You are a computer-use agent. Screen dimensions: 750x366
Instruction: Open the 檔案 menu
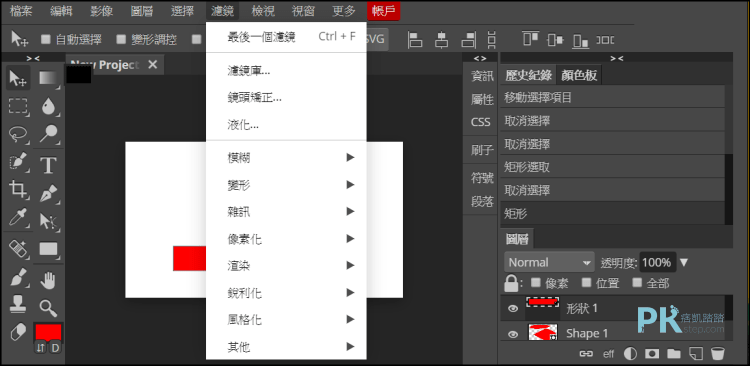[22, 11]
